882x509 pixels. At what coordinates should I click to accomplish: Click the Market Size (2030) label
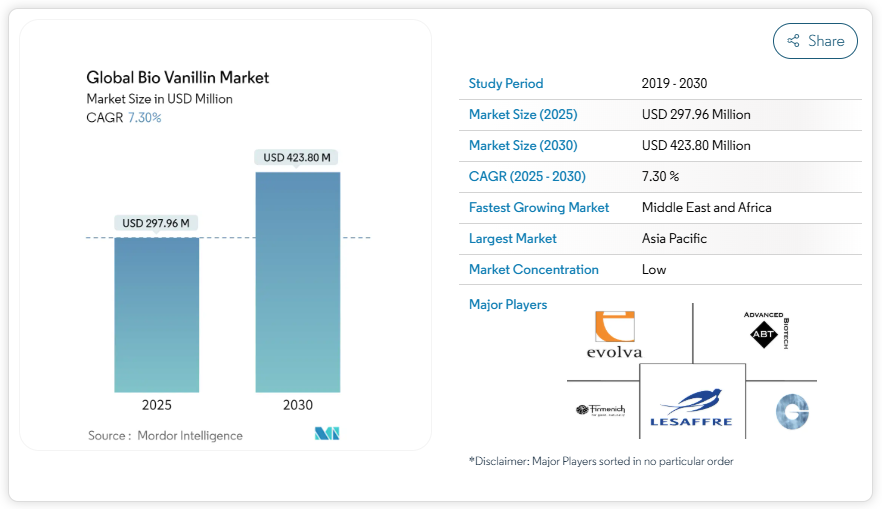pyautogui.click(x=523, y=145)
